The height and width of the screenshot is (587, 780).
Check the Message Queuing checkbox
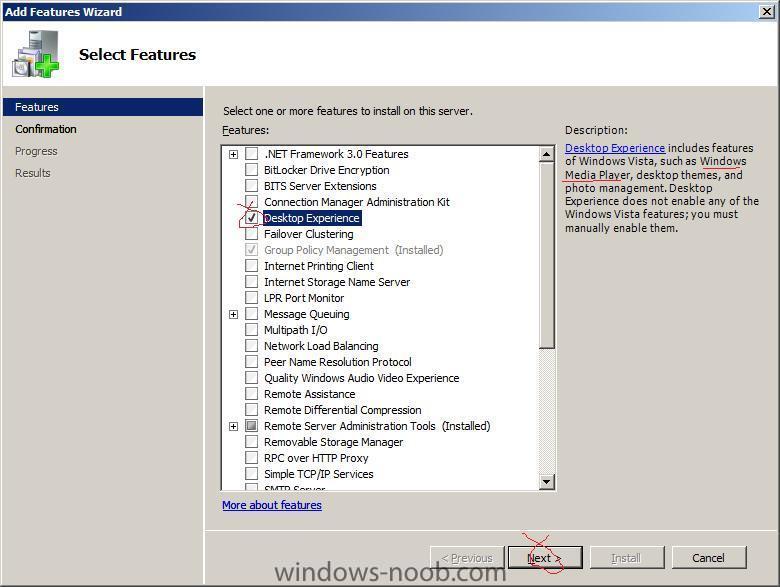point(252,314)
